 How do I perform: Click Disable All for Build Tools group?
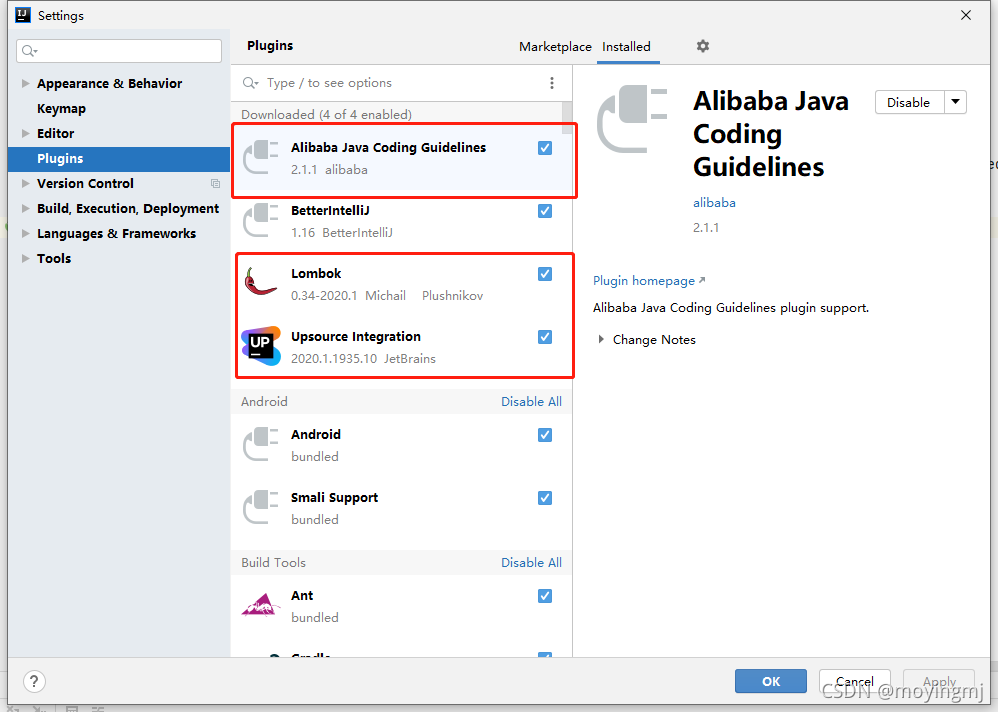coord(531,562)
